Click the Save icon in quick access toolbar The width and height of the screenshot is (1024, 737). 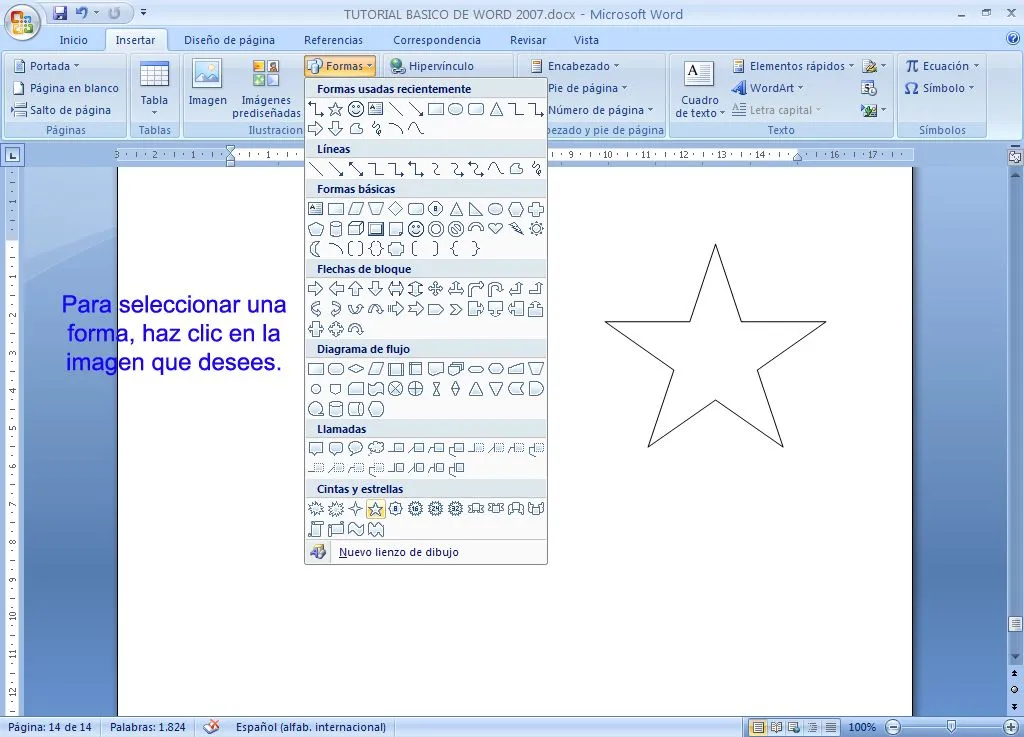pyautogui.click(x=59, y=12)
